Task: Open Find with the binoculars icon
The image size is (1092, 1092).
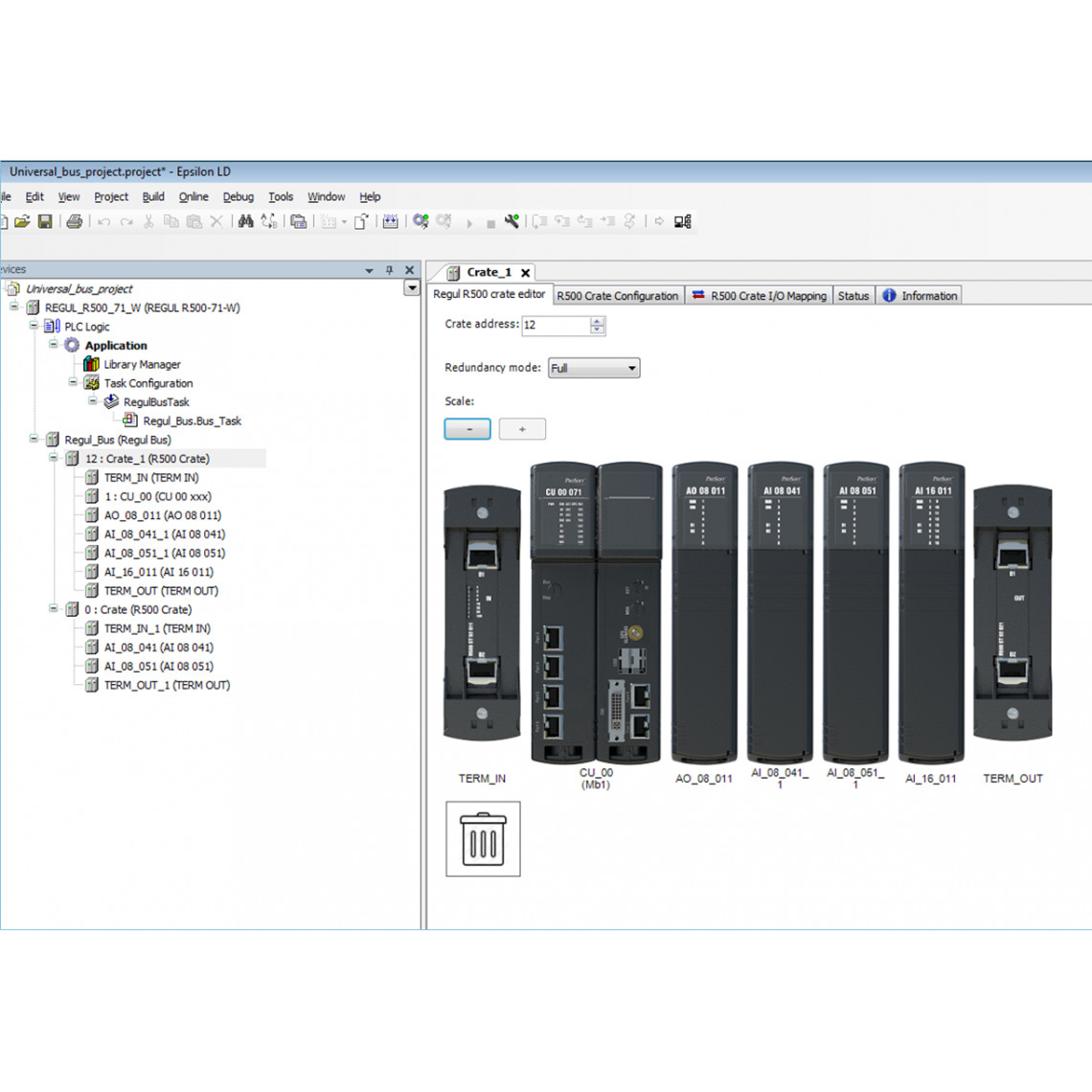Action: tap(246, 221)
